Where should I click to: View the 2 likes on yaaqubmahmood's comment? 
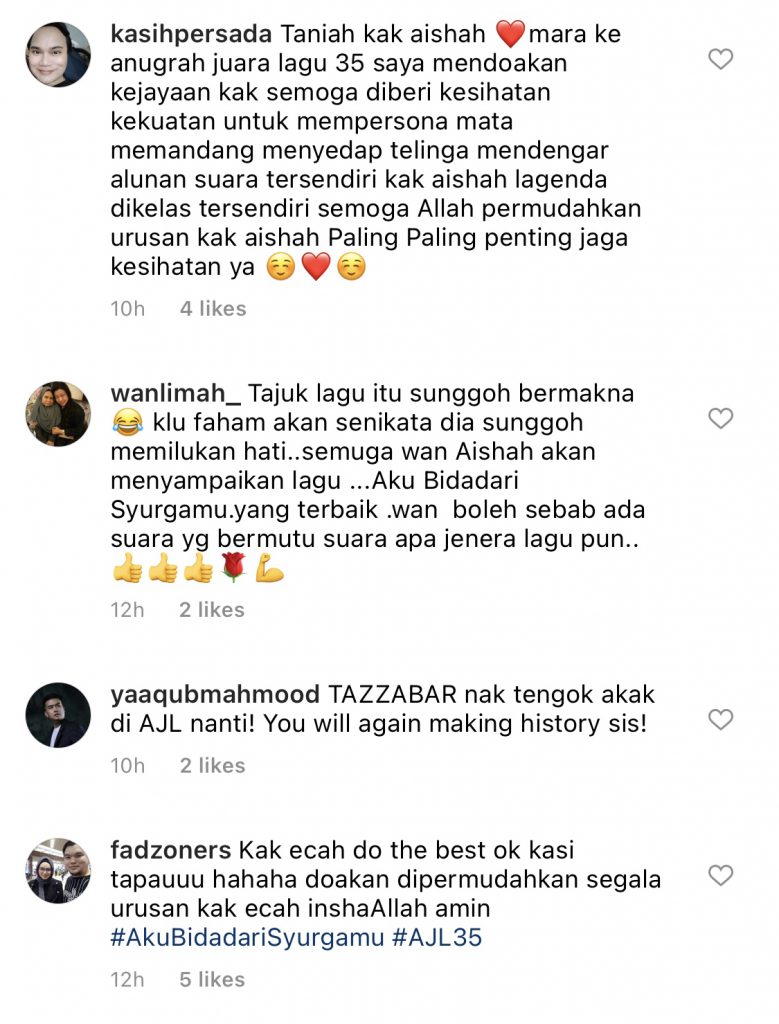[212, 765]
